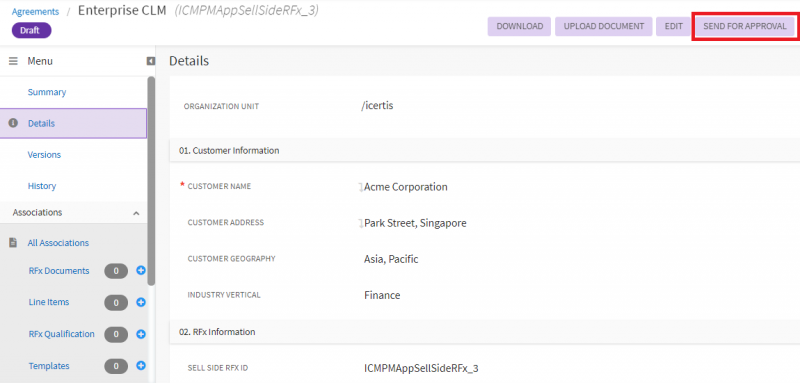Open the RFx Documents association
800x383 pixels.
59,271
